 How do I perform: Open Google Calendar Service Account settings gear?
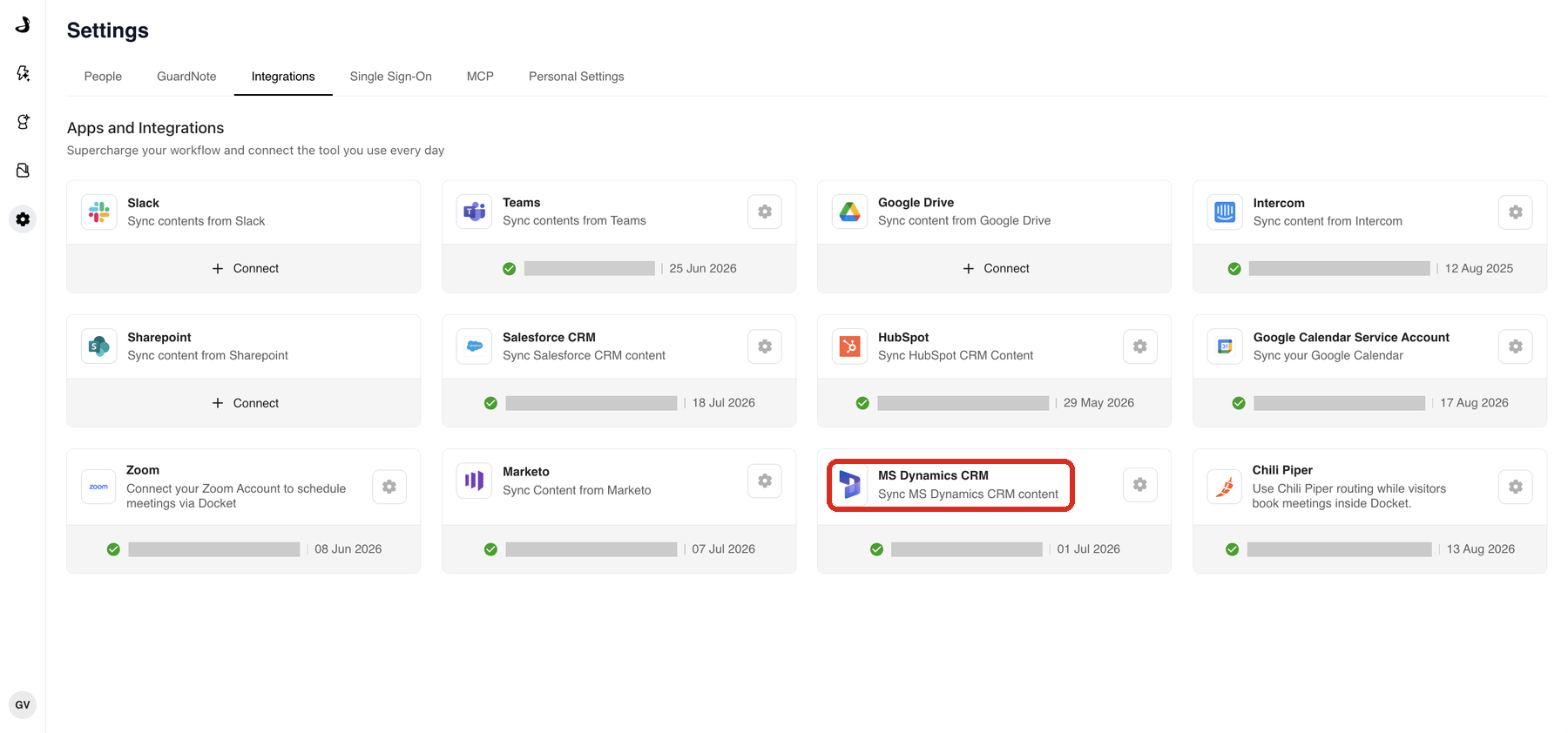tap(1516, 346)
